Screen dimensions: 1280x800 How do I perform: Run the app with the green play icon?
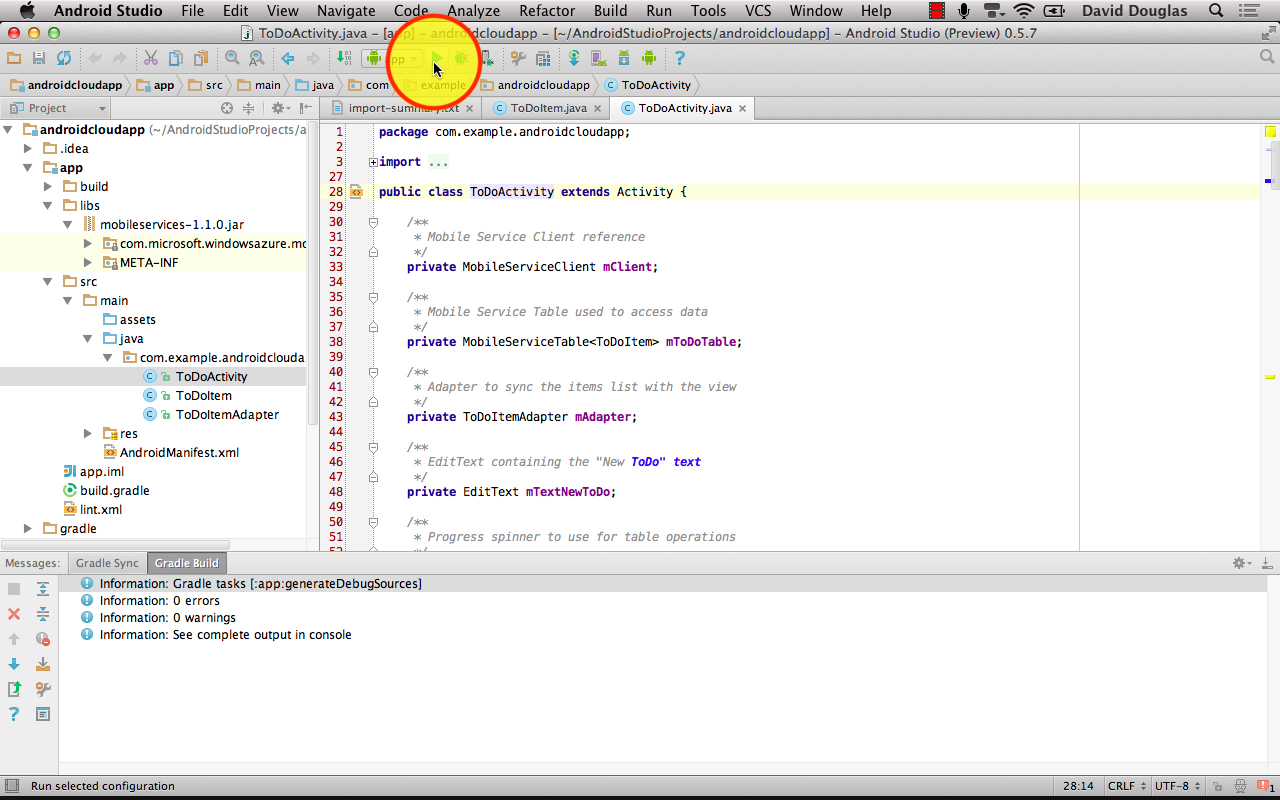tap(437, 58)
